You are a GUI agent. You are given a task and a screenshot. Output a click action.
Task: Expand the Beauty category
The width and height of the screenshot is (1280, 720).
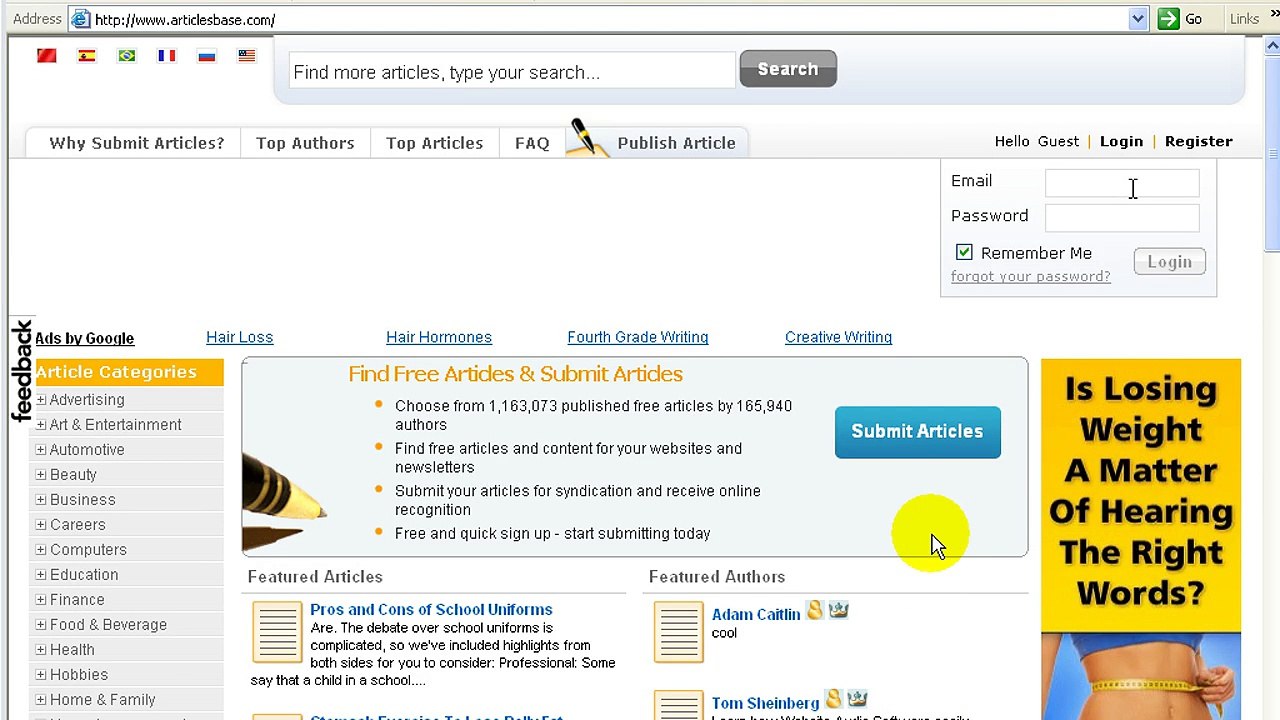point(41,475)
